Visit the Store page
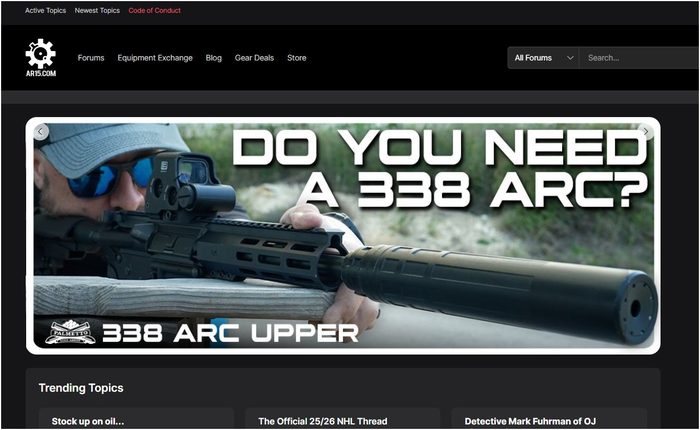This screenshot has width=700, height=430. pos(296,58)
